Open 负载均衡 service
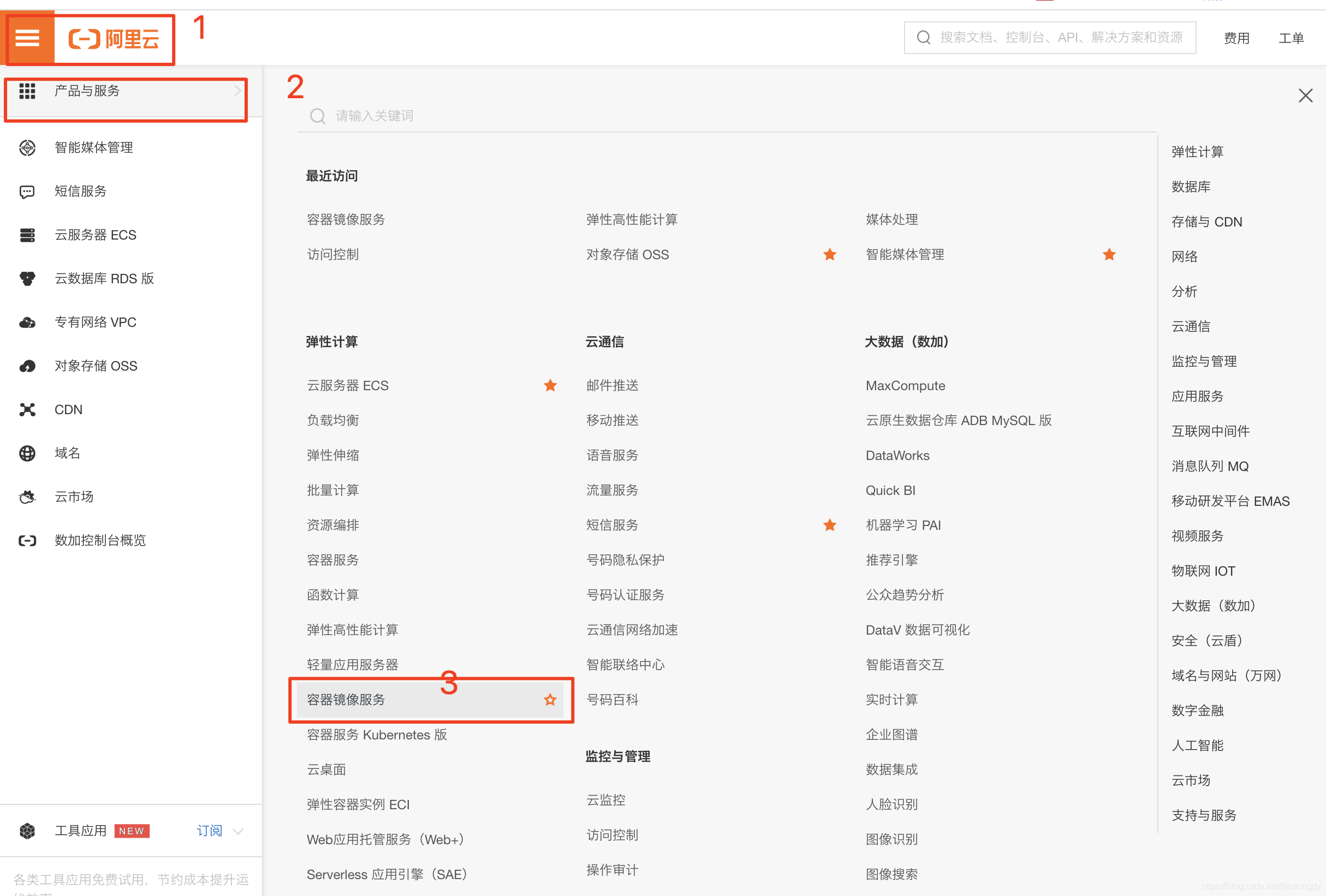1326x896 pixels. tap(332, 420)
